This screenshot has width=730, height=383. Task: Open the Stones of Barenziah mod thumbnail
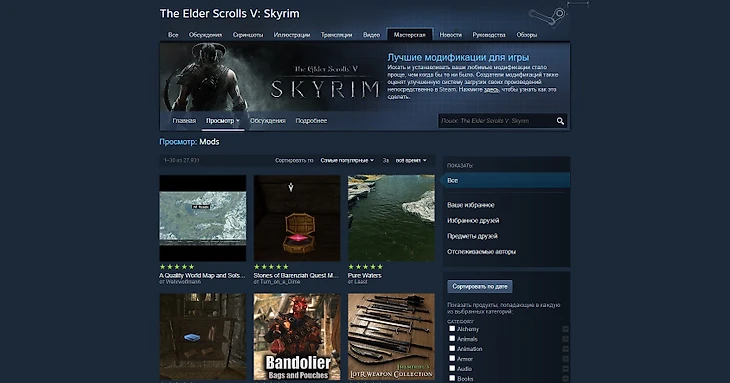coord(297,218)
